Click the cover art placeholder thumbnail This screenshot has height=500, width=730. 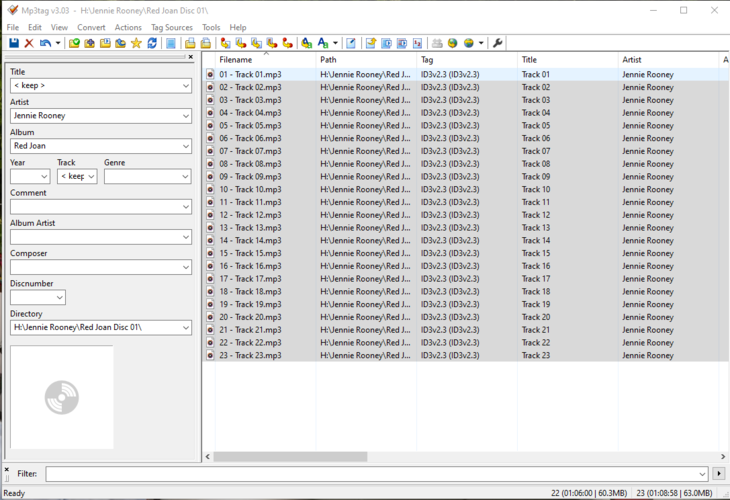tap(62, 397)
